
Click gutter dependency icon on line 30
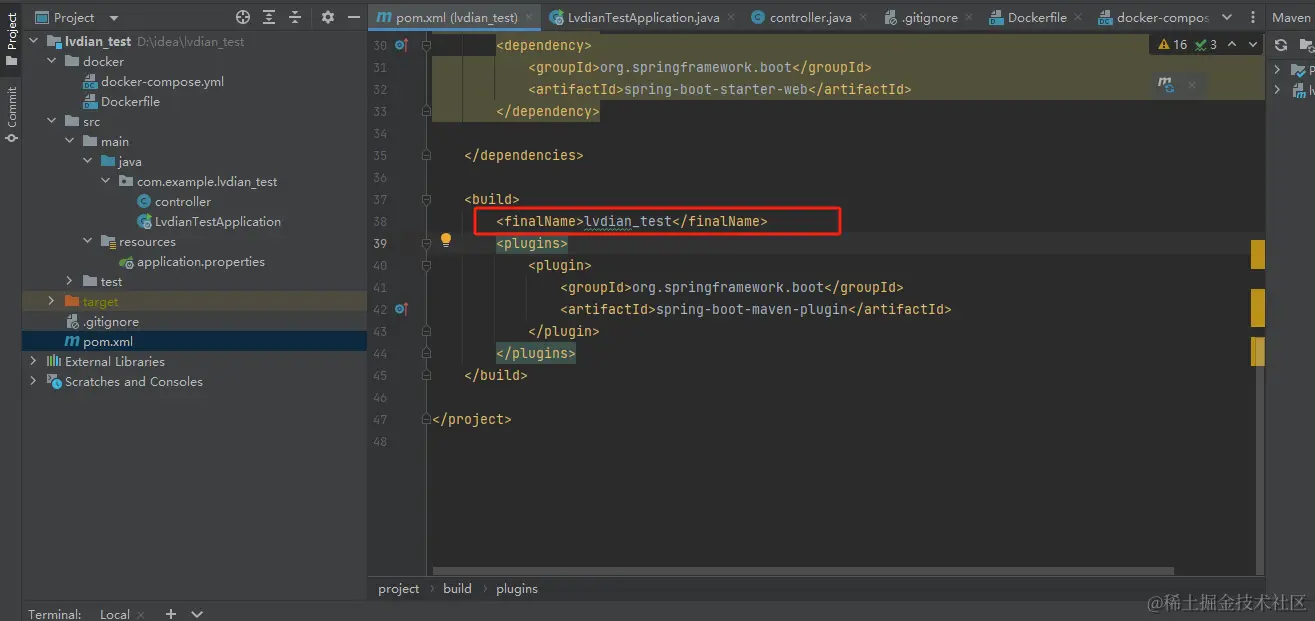(x=401, y=45)
